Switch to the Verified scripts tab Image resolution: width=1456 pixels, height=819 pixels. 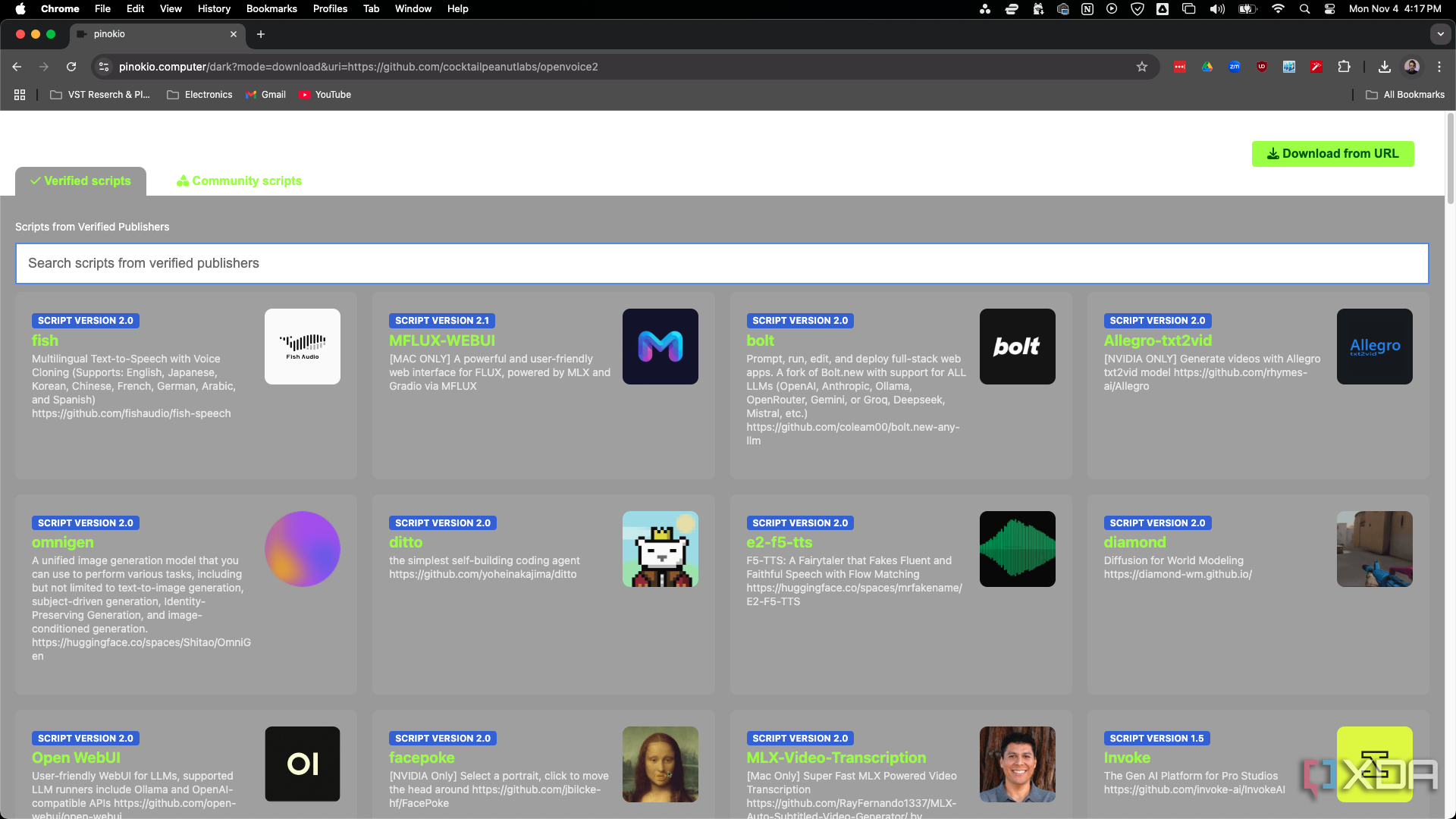(x=80, y=181)
